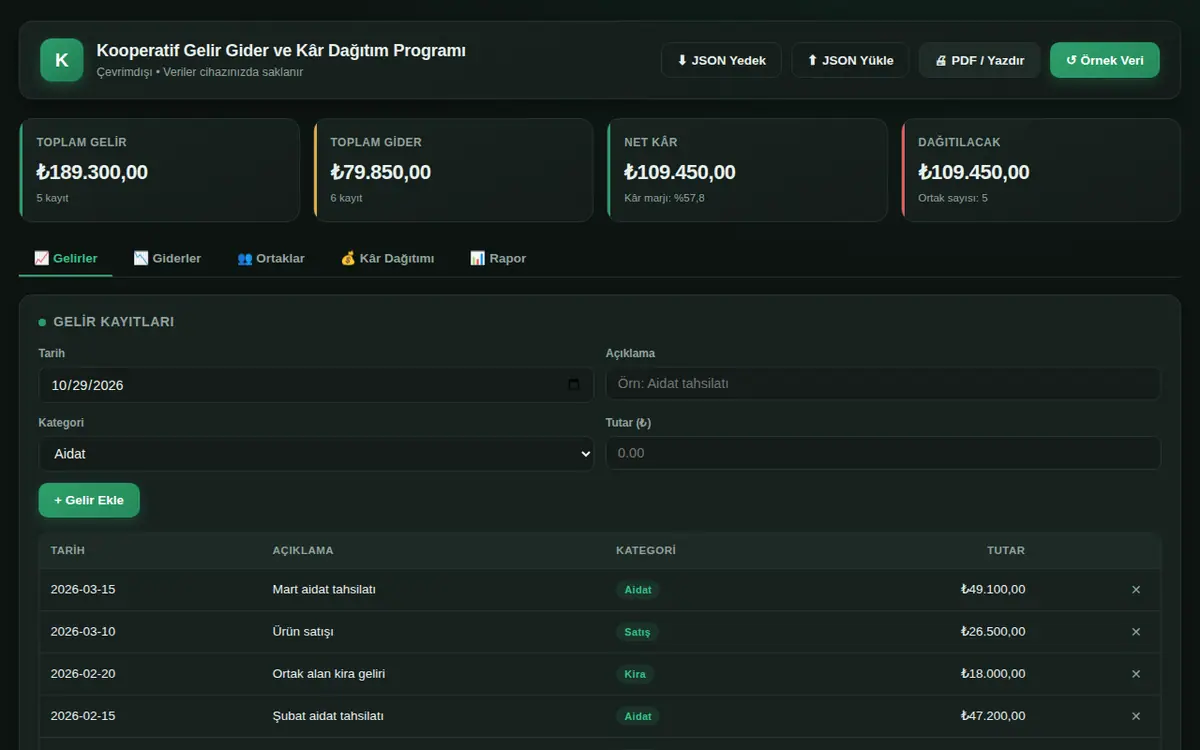Click the JSON Yükle upload button
The image size is (1200, 750).
[x=850, y=60]
